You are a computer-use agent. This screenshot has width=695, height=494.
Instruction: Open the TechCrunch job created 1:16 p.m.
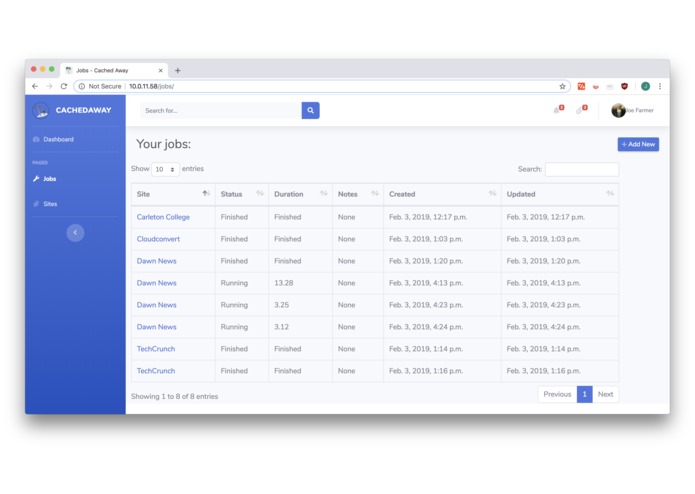click(156, 371)
